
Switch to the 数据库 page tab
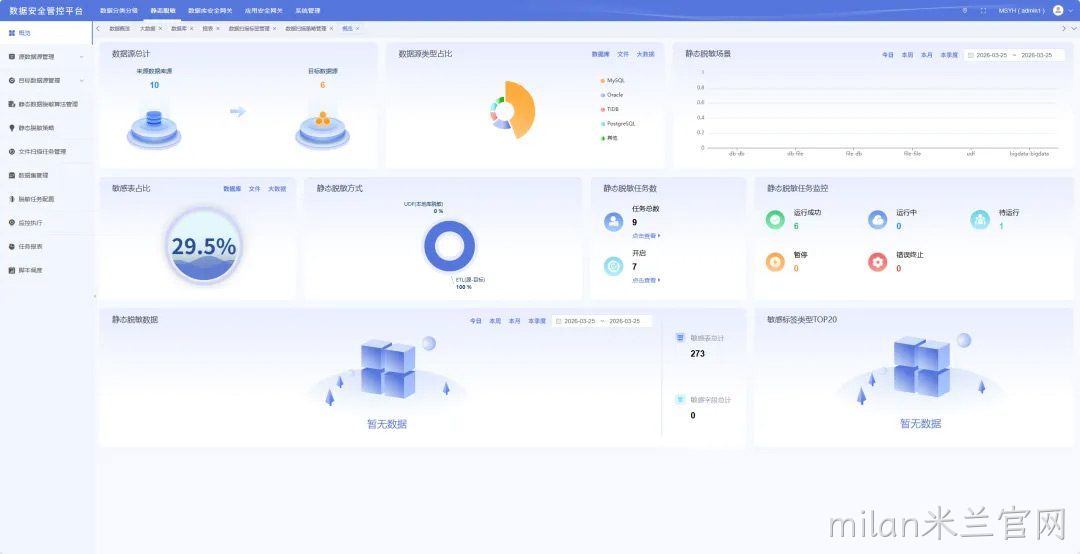178,28
